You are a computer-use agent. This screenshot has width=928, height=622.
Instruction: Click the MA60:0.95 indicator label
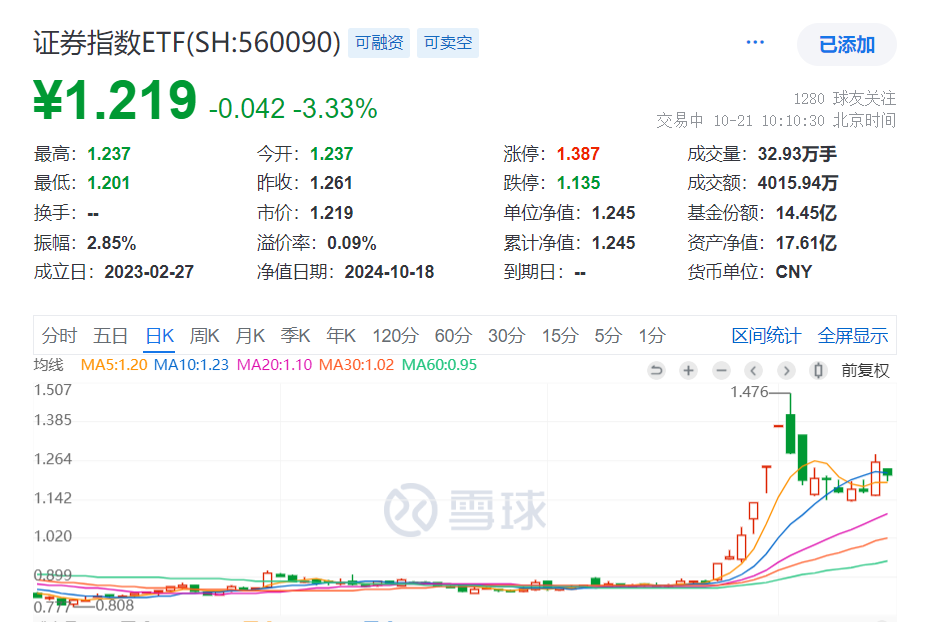point(439,365)
